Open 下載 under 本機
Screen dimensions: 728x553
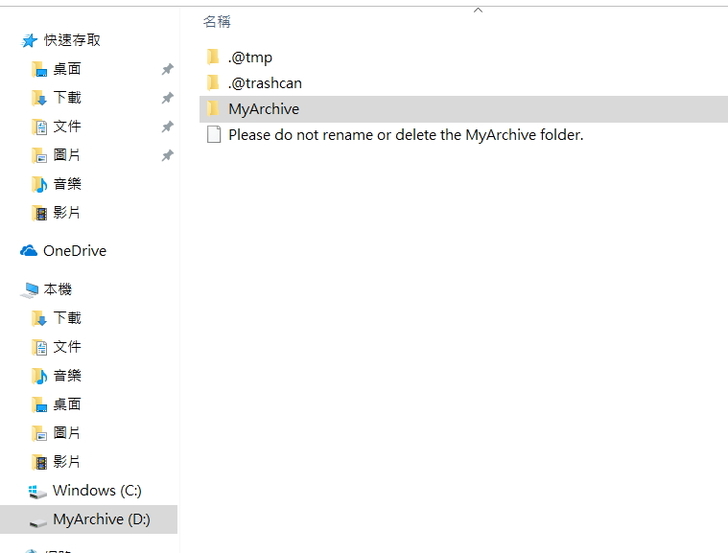[67, 318]
